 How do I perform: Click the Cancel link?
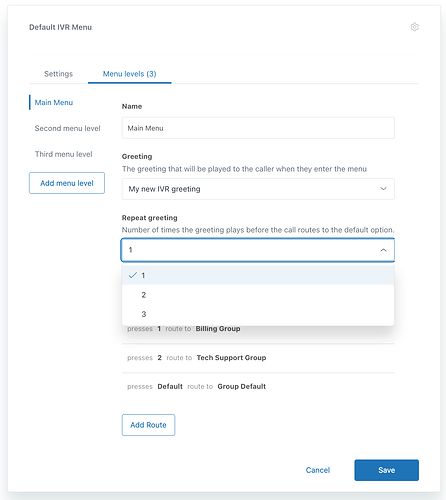coord(318,470)
